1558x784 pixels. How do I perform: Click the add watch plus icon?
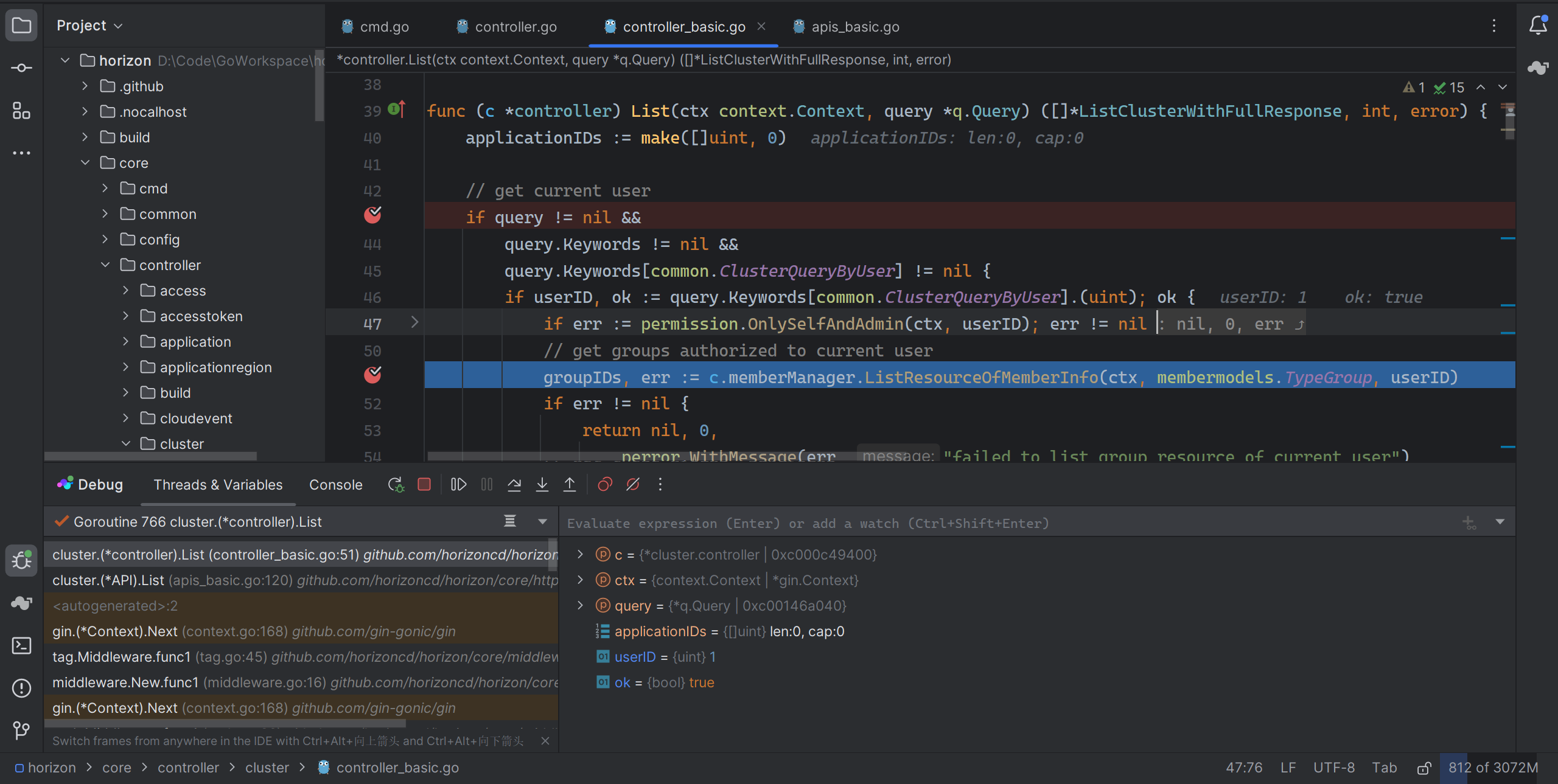point(1469,522)
